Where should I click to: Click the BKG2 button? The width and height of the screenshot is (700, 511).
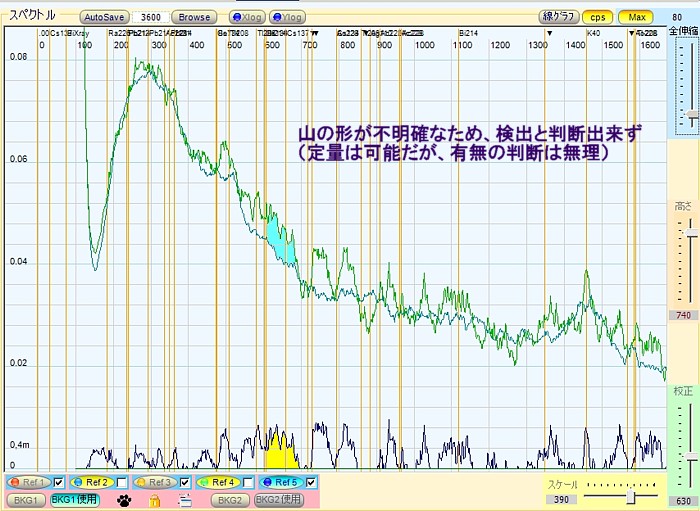[x=230, y=500]
